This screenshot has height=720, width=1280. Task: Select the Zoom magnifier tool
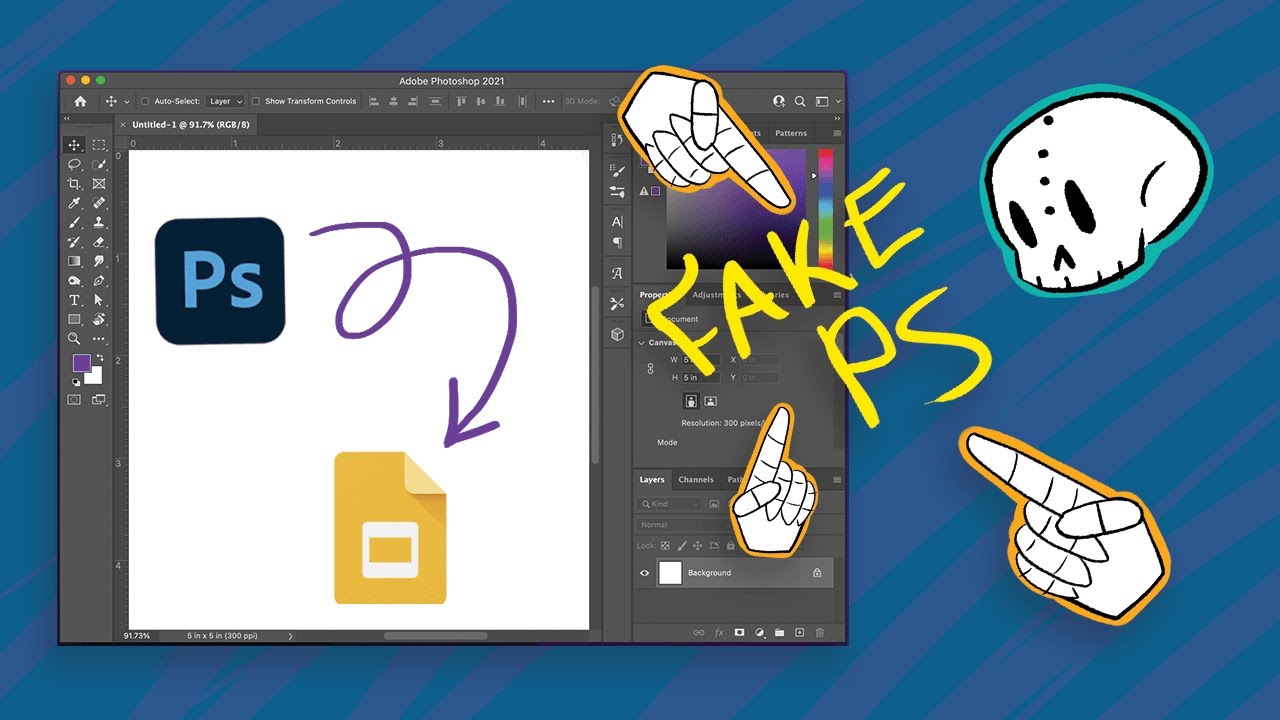(x=74, y=339)
